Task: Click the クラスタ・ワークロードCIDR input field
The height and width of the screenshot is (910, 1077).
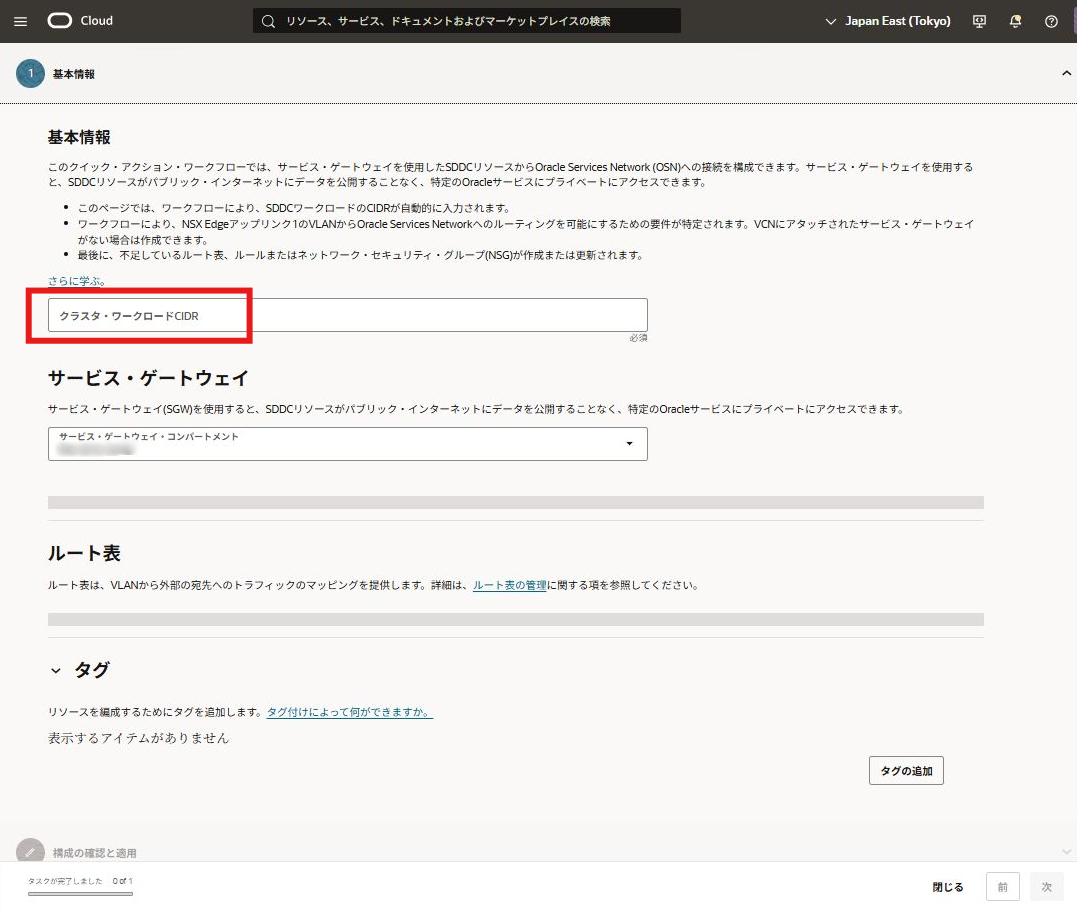Action: pyautogui.click(x=347, y=315)
